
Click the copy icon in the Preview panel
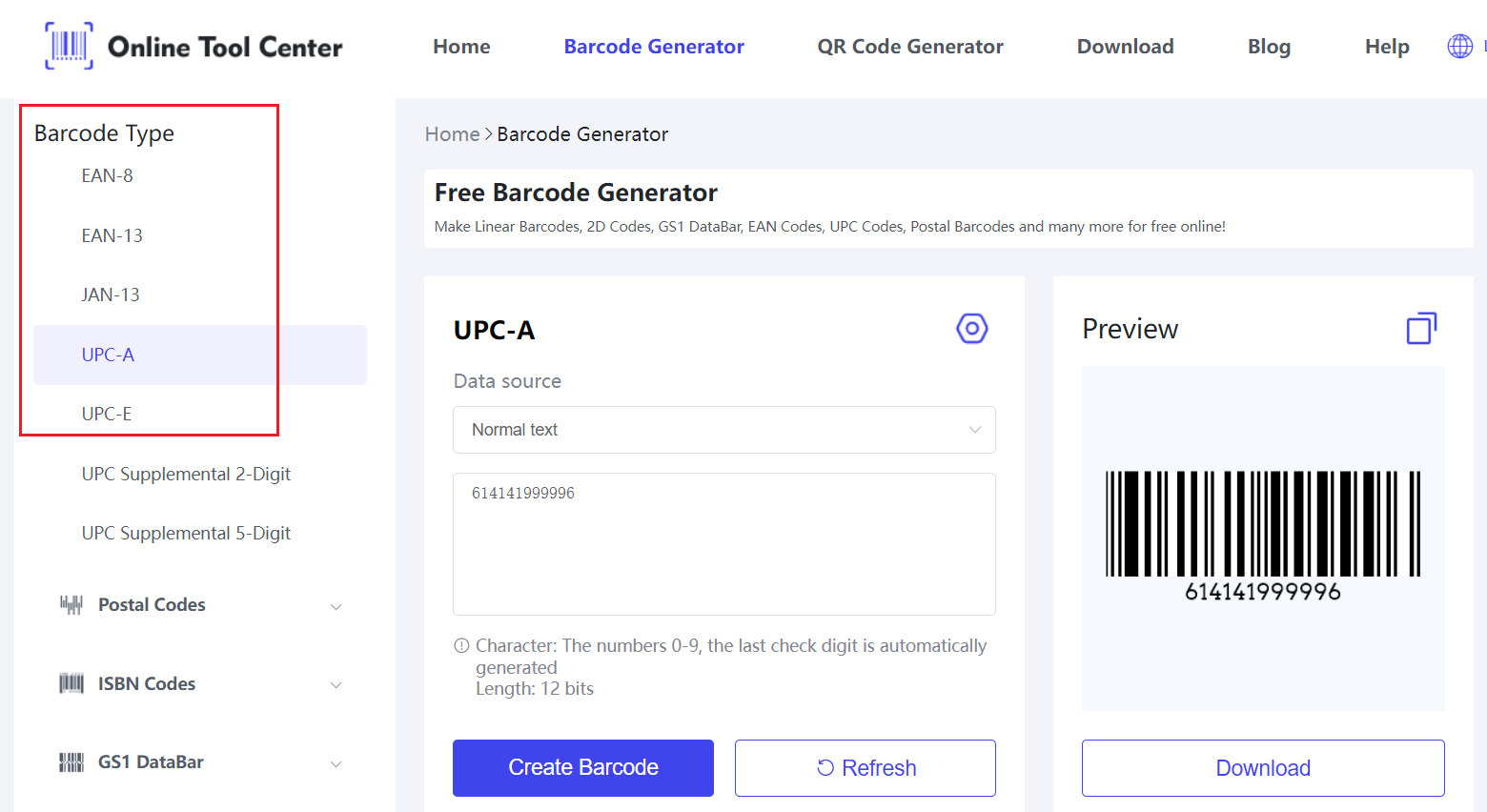[1421, 329]
